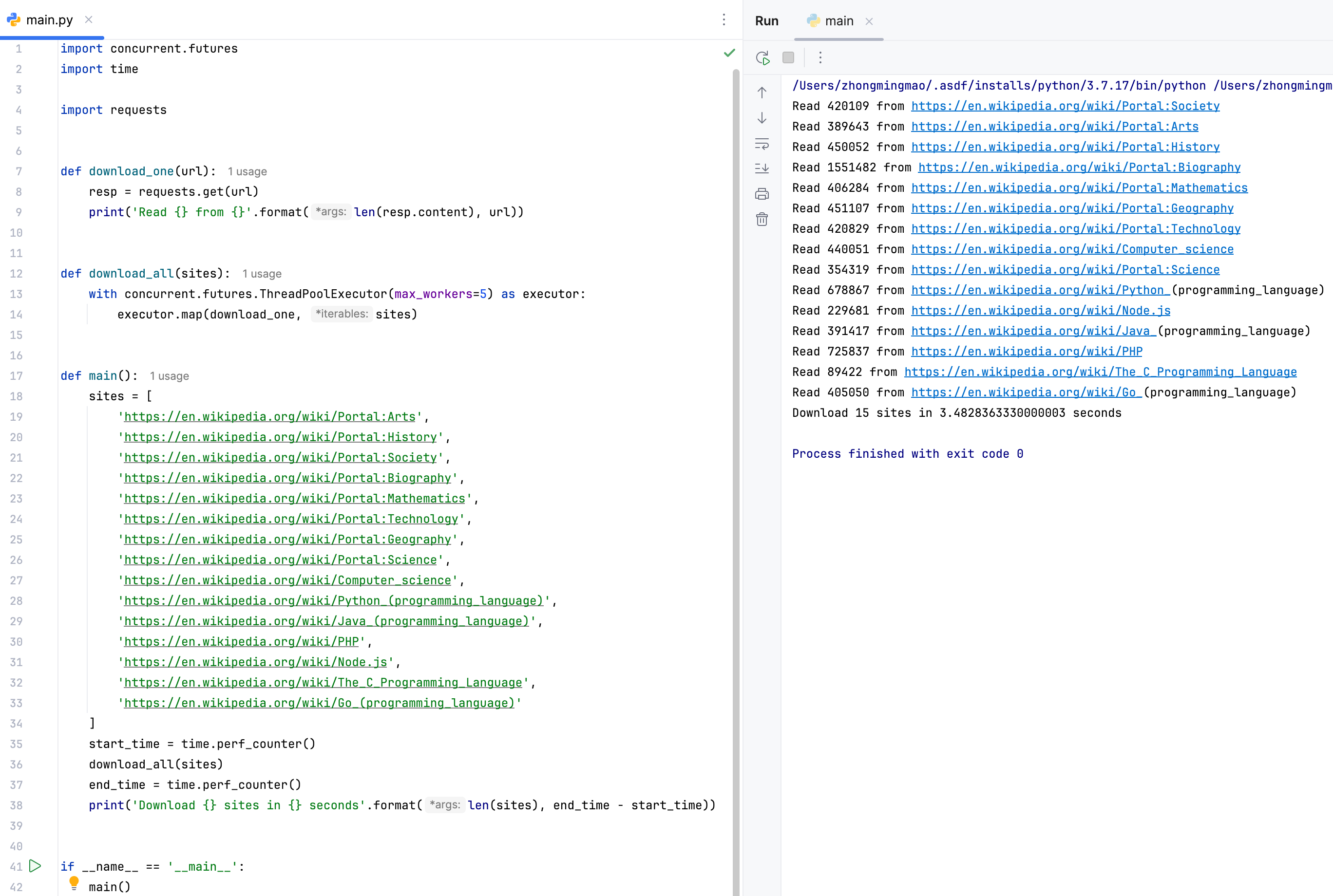Expand the '1 usage' hint of main
1333x896 pixels.
tap(169, 376)
